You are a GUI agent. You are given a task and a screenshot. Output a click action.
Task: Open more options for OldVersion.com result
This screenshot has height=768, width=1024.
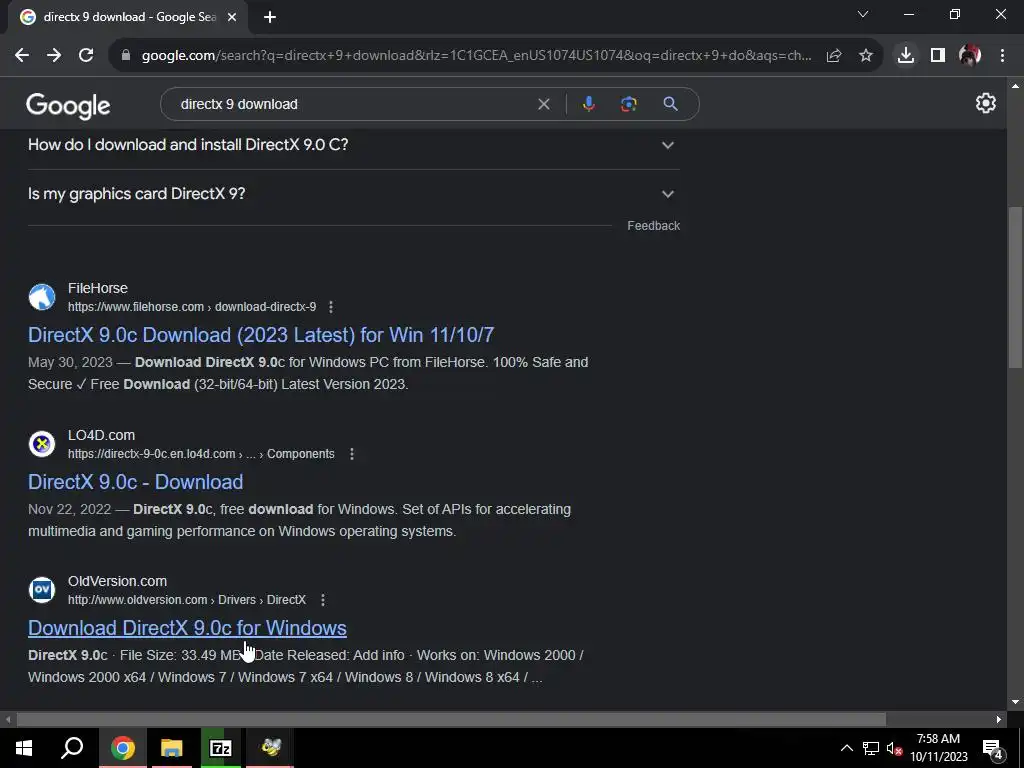pyautogui.click(x=323, y=600)
